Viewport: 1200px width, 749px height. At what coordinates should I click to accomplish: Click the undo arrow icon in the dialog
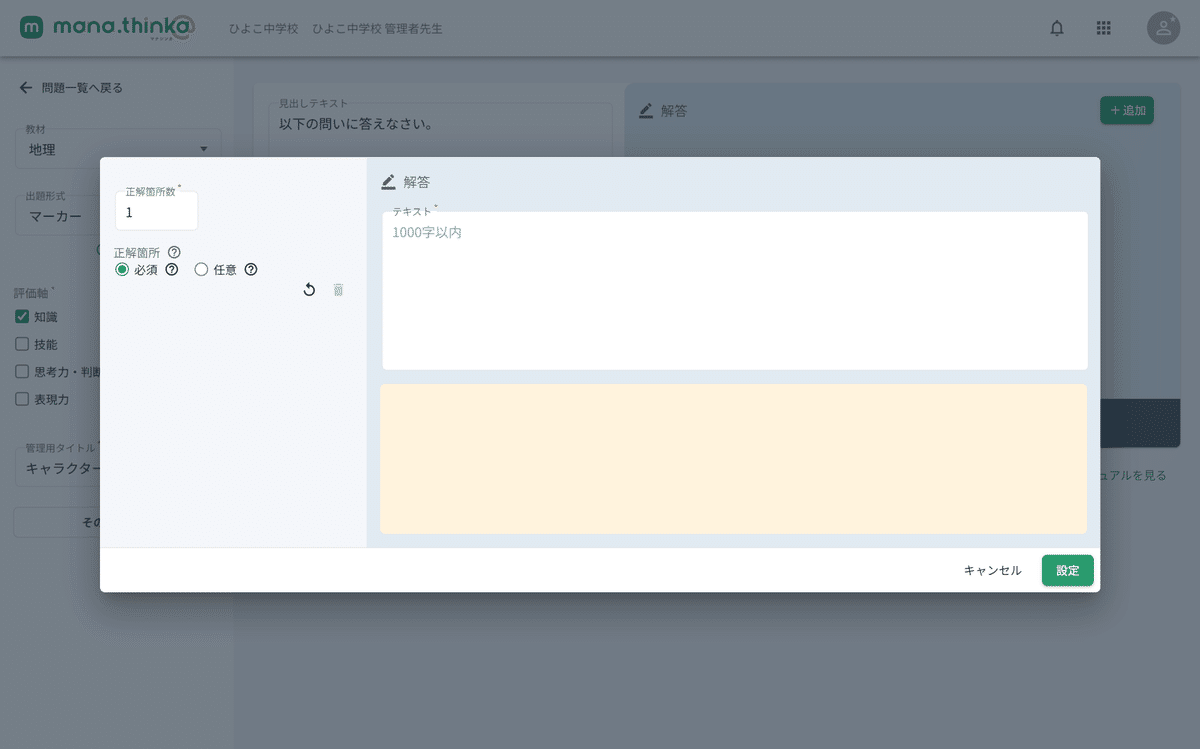click(309, 289)
